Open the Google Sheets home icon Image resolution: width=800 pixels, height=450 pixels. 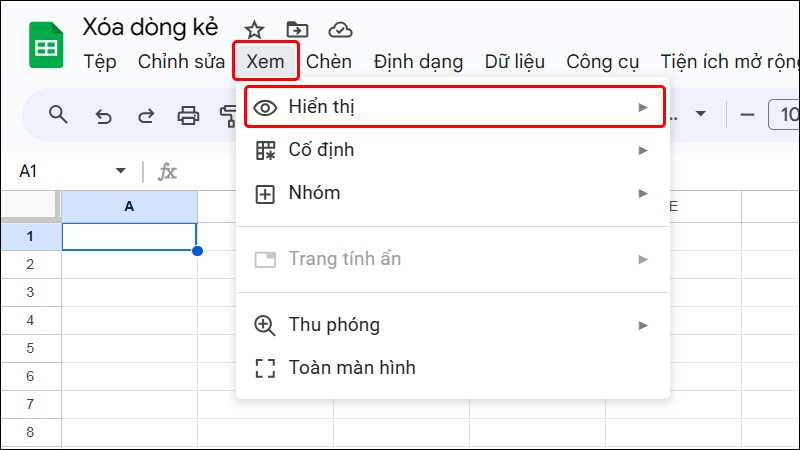(x=46, y=45)
